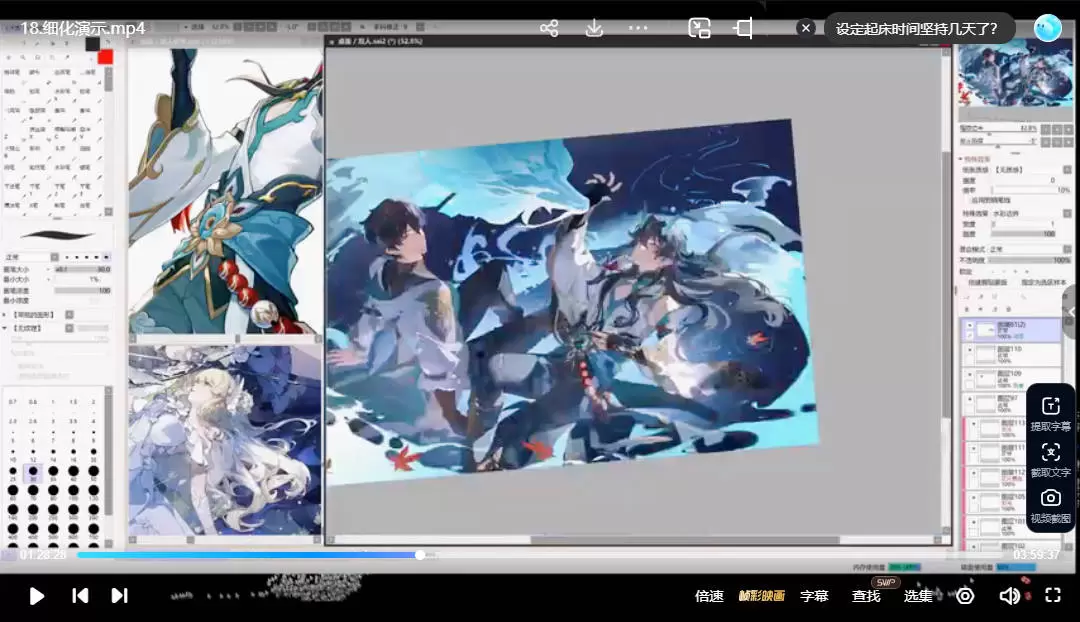Viewport: 1080px width, 622px height.
Task: Open the 选集 episode list
Action: pyautogui.click(x=918, y=596)
